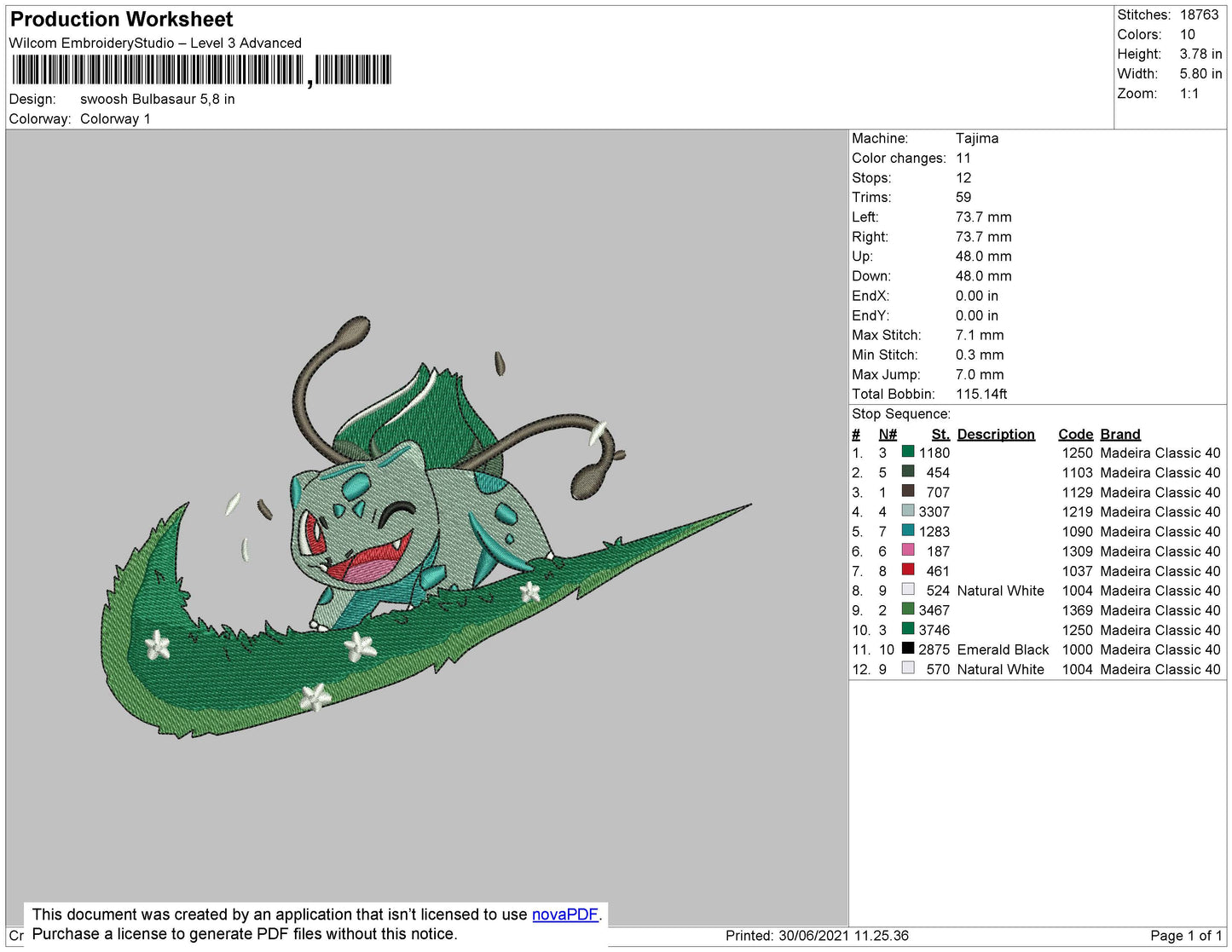Select the teal swatch for code 1090
The height and width of the screenshot is (952, 1232).
click(x=908, y=531)
